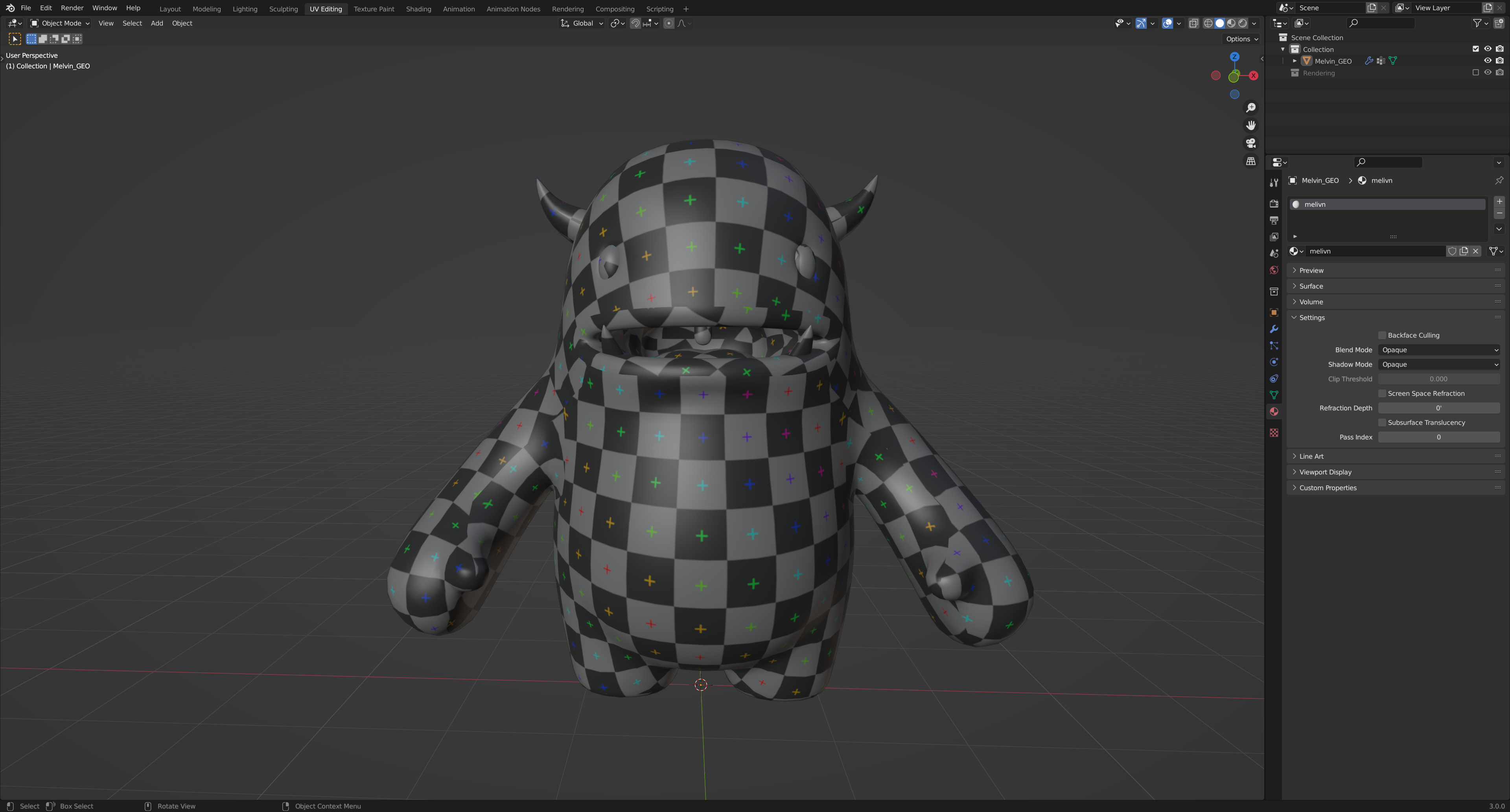Click the Pass Index value field
1510x812 pixels.
pos(1438,437)
